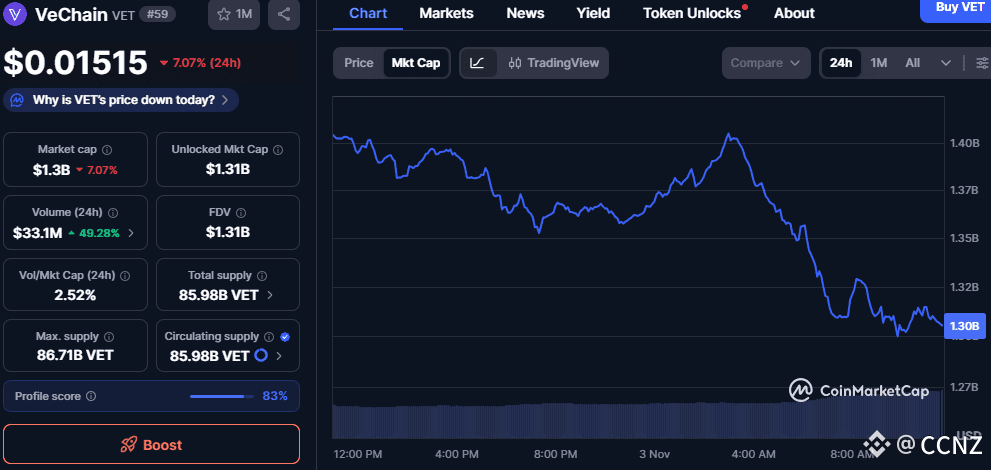991x470 pixels.
Task: Click the share icon next to watchlist
Action: [x=284, y=14]
